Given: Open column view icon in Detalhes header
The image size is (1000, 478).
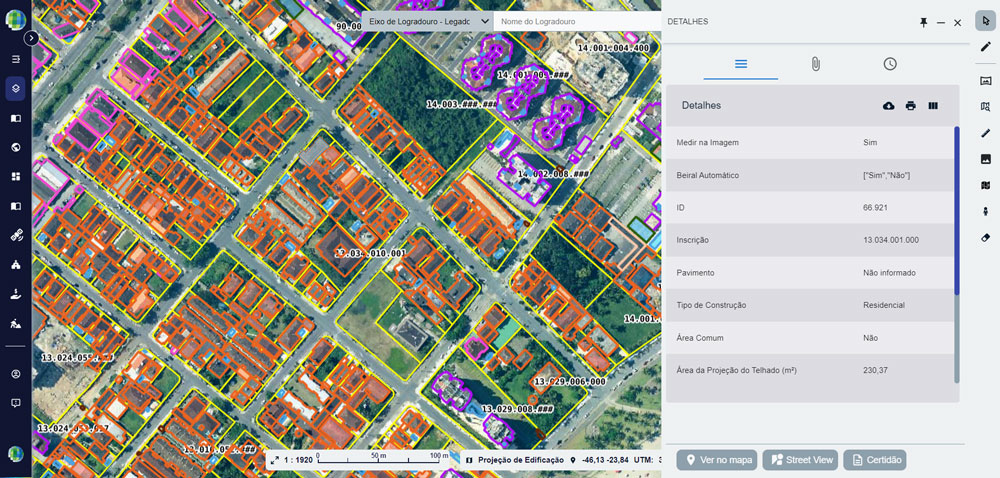Looking at the screenshot, I should pyautogui.click(x=933, y=106).
